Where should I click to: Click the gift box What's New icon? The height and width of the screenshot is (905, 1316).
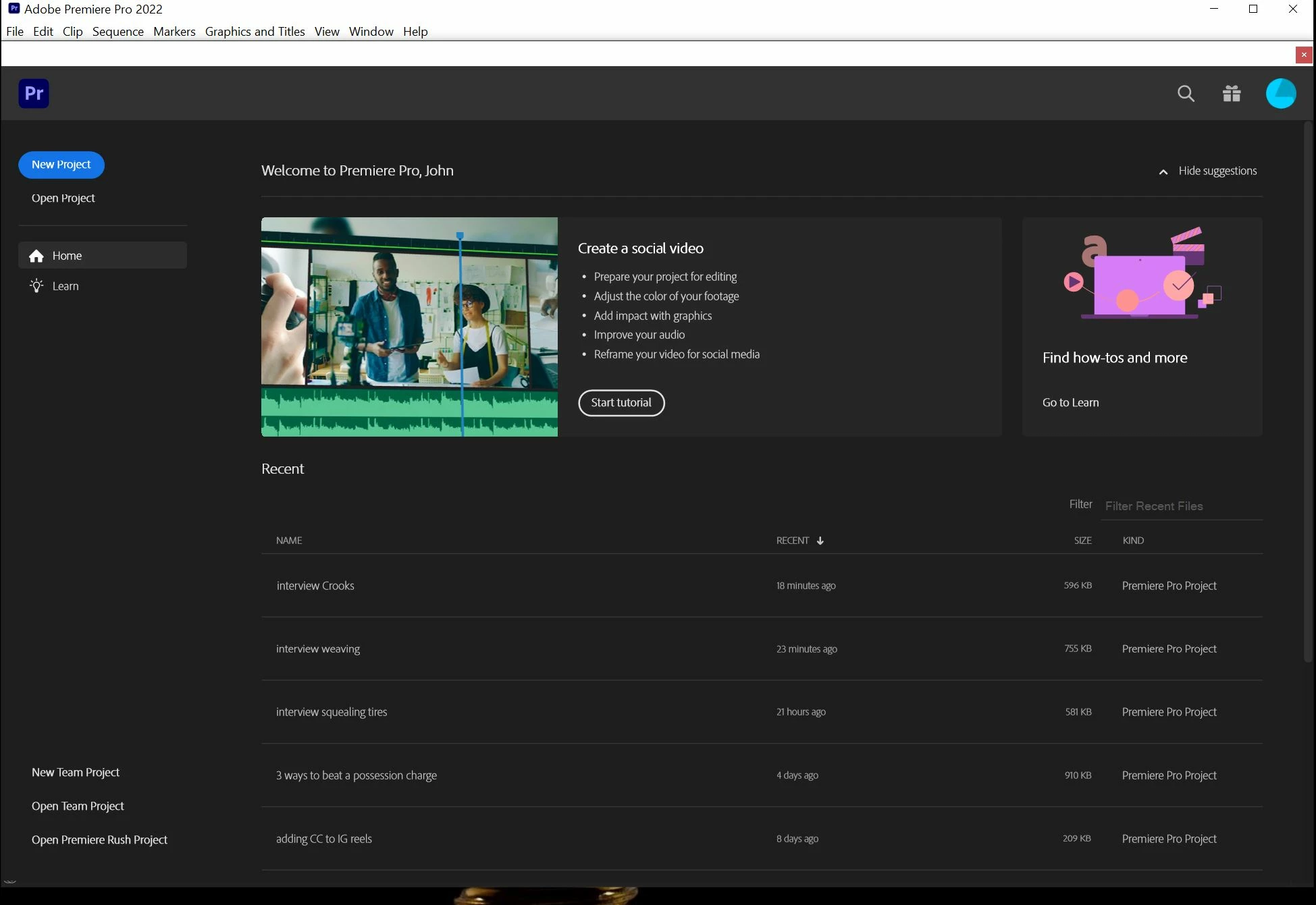tap(1232, 94)
